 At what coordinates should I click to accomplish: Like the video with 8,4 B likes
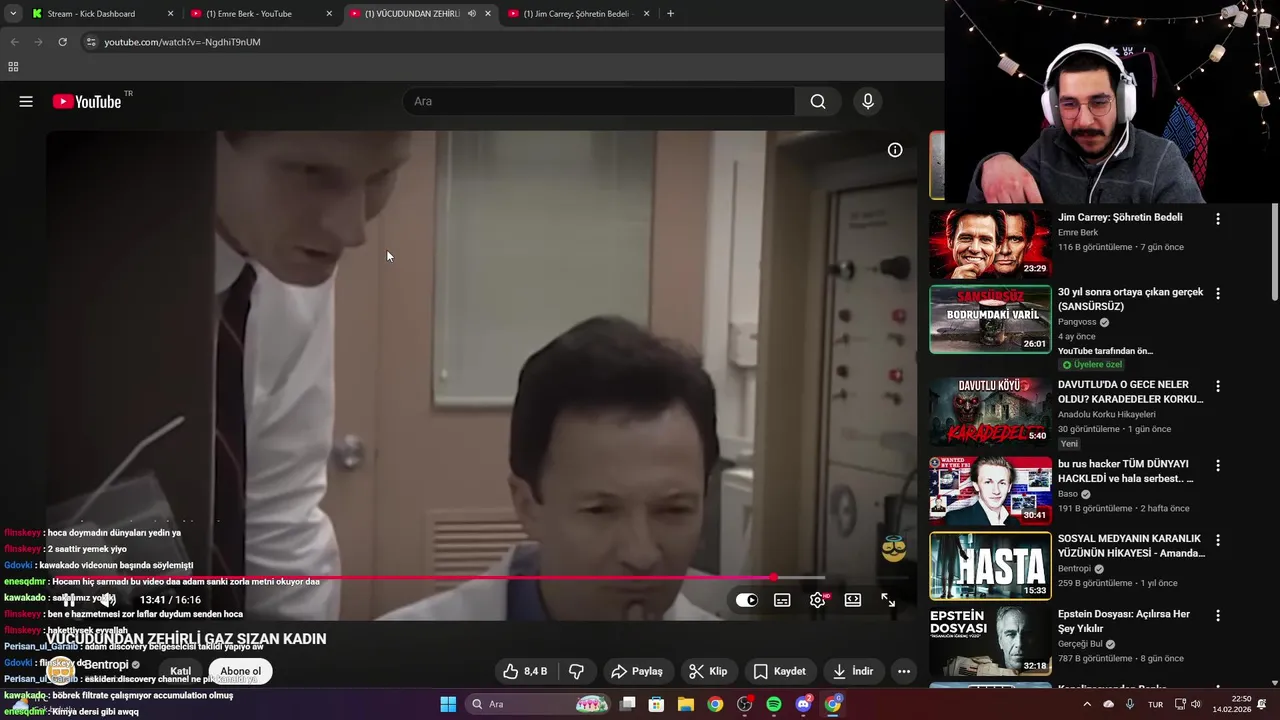(525, 671)
